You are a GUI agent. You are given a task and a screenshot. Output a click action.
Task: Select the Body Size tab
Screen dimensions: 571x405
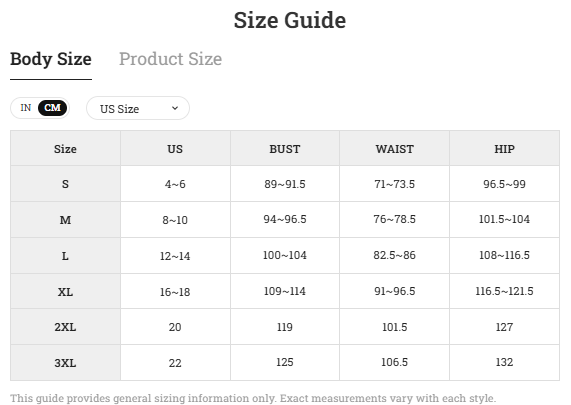pyautogui.click(x=51, y=59)
